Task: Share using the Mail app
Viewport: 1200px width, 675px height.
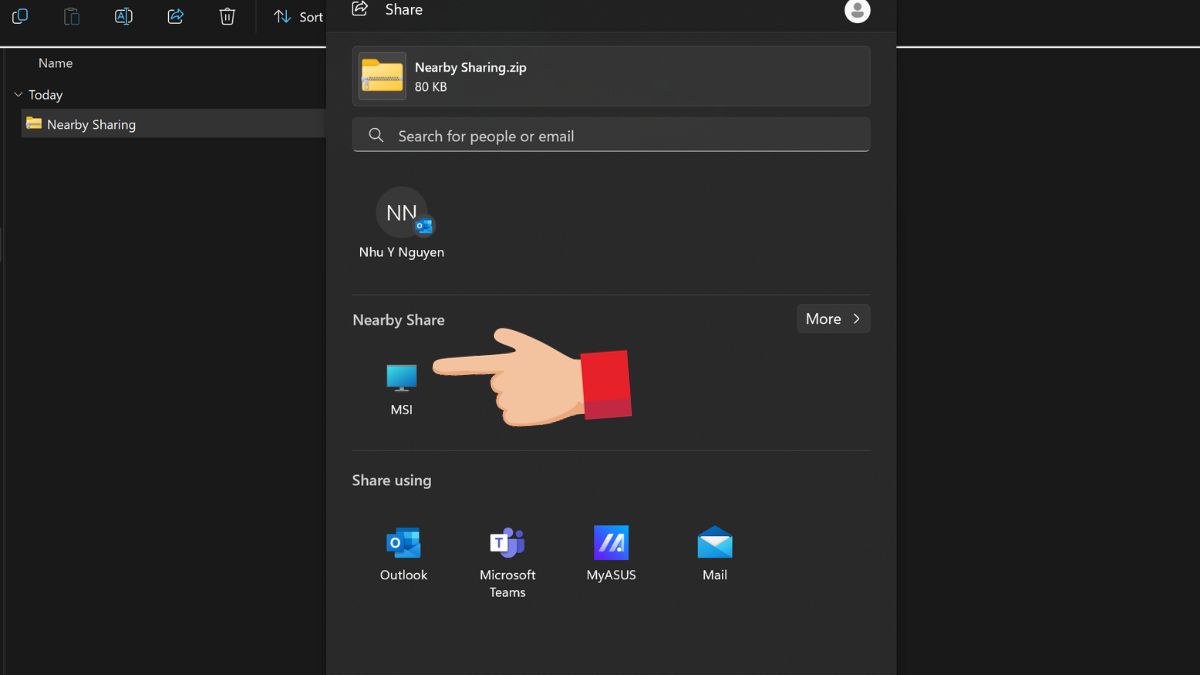Action: (x=714, y=554)
